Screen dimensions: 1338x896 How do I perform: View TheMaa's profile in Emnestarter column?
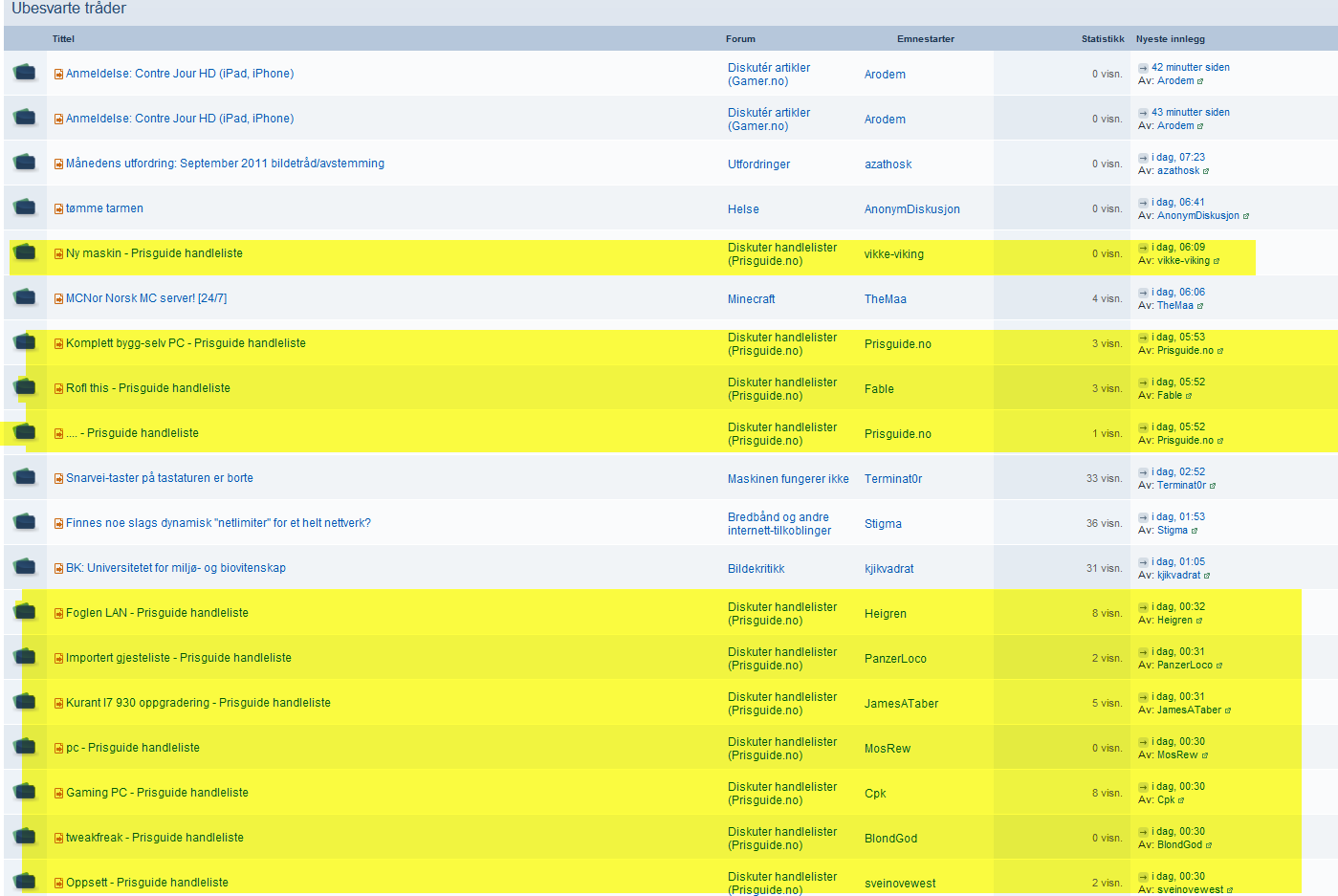pos(885,299)
